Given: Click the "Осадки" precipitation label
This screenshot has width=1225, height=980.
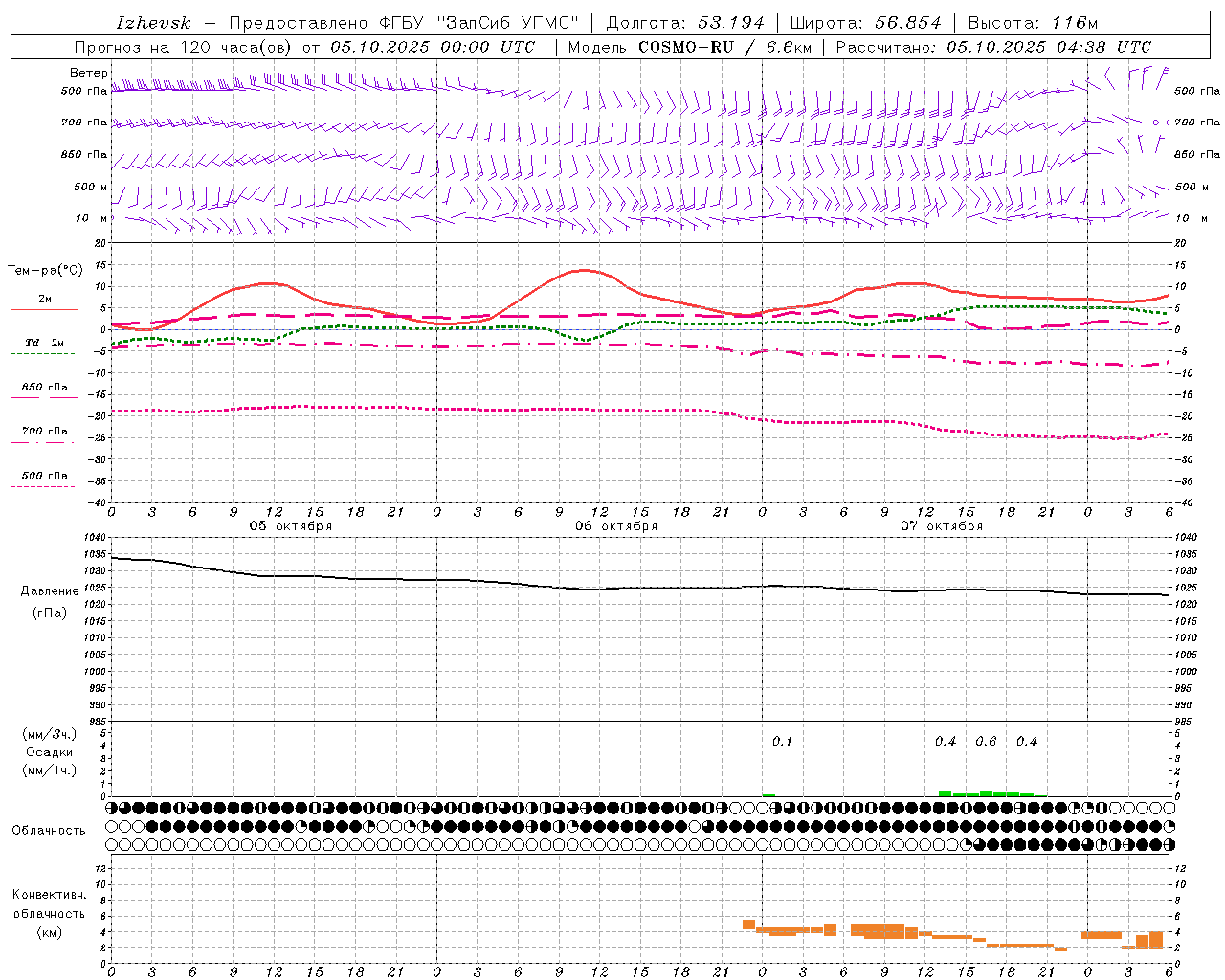Looking at the screenshot, I should (50, 752).
